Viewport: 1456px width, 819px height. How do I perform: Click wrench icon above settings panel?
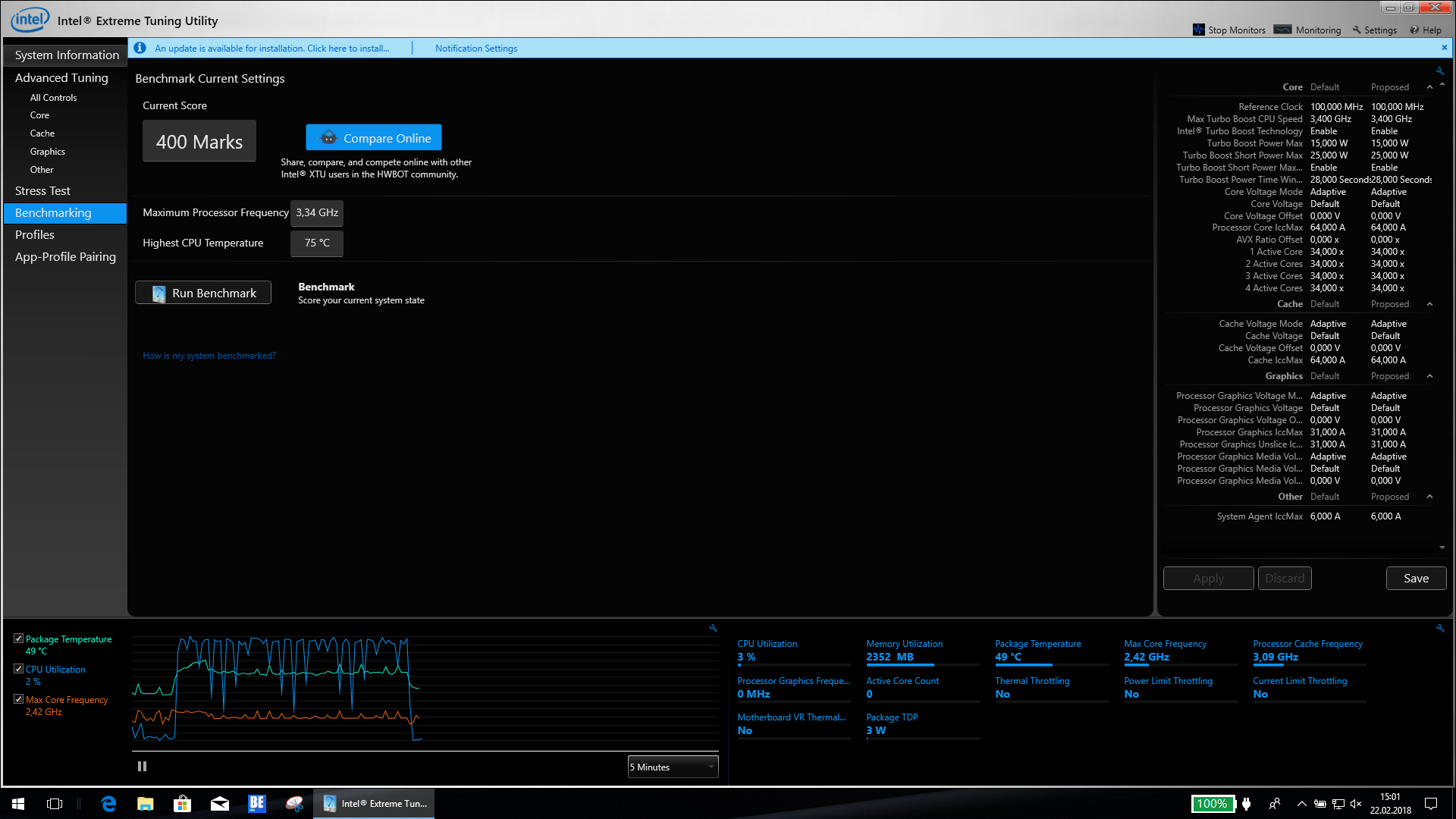[1439, 71]
